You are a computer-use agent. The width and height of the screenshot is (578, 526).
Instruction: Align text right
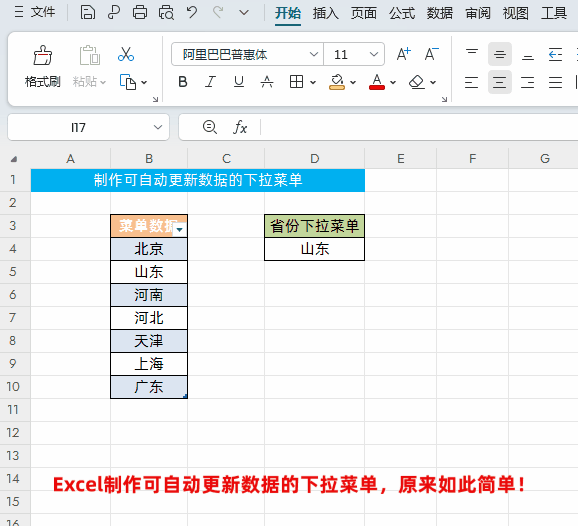(x=528, y=82)
